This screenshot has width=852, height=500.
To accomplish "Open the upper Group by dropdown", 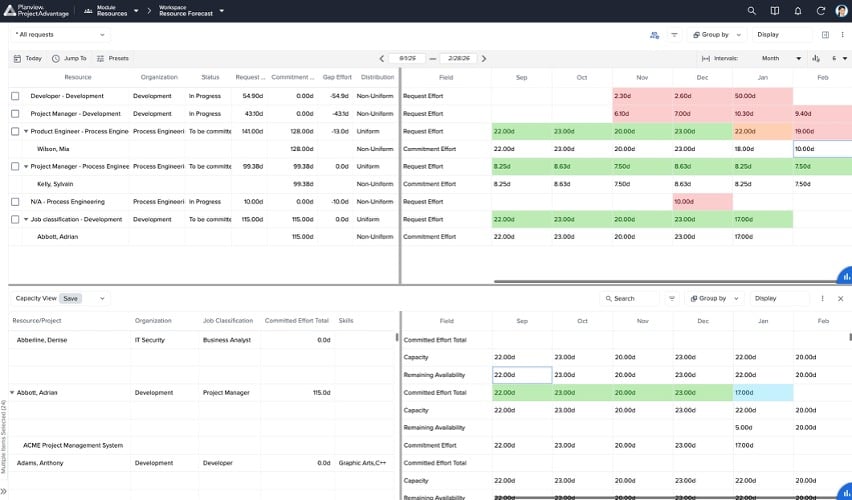I will 717,35.
